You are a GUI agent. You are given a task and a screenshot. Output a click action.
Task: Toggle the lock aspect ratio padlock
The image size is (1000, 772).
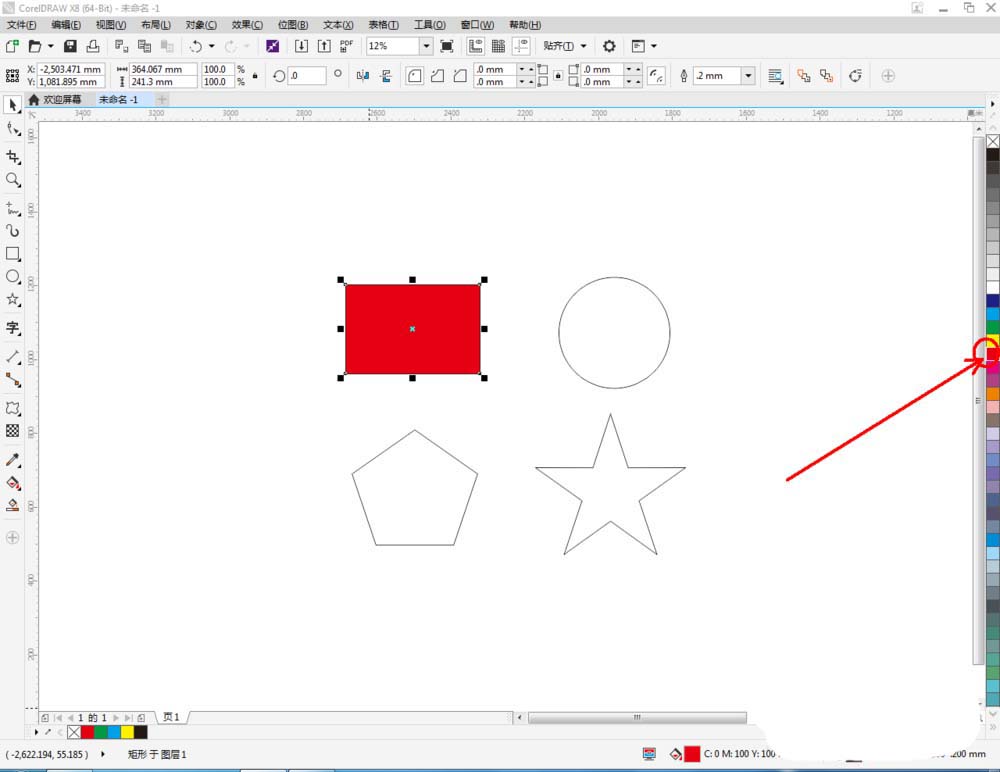253,75
